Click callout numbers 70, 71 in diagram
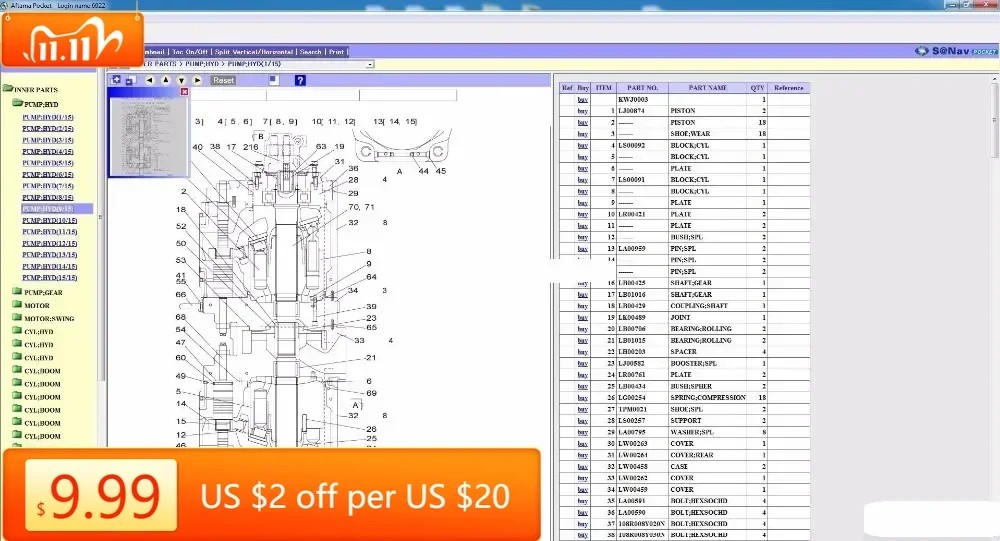The image size is (1000, 541). coord(362,207)
